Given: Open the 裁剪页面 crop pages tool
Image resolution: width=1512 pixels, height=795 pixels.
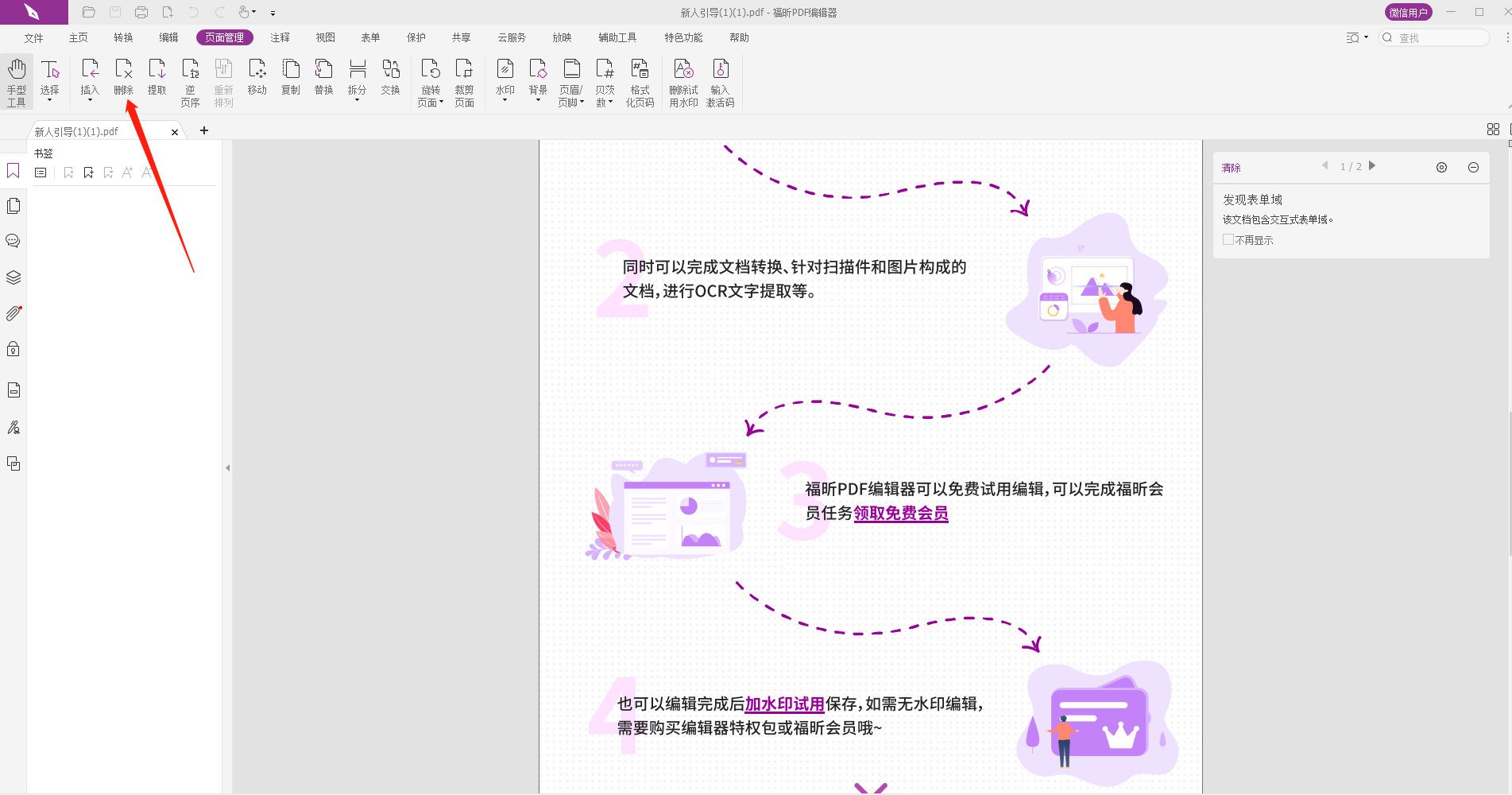Looking at the screenshot, I should (x=464, y=79).
